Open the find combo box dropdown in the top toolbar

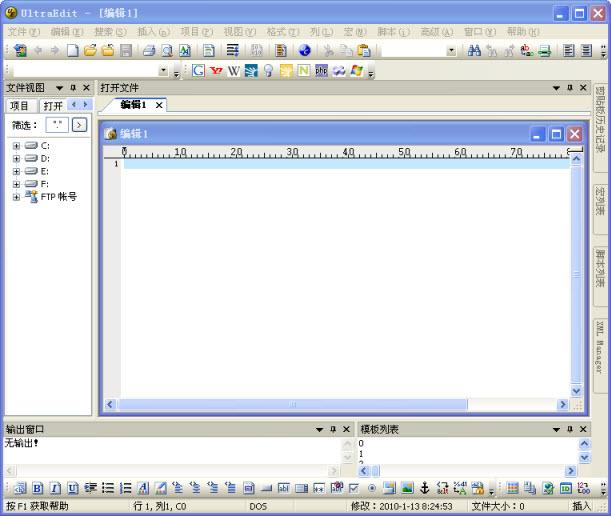click(451, 51)
